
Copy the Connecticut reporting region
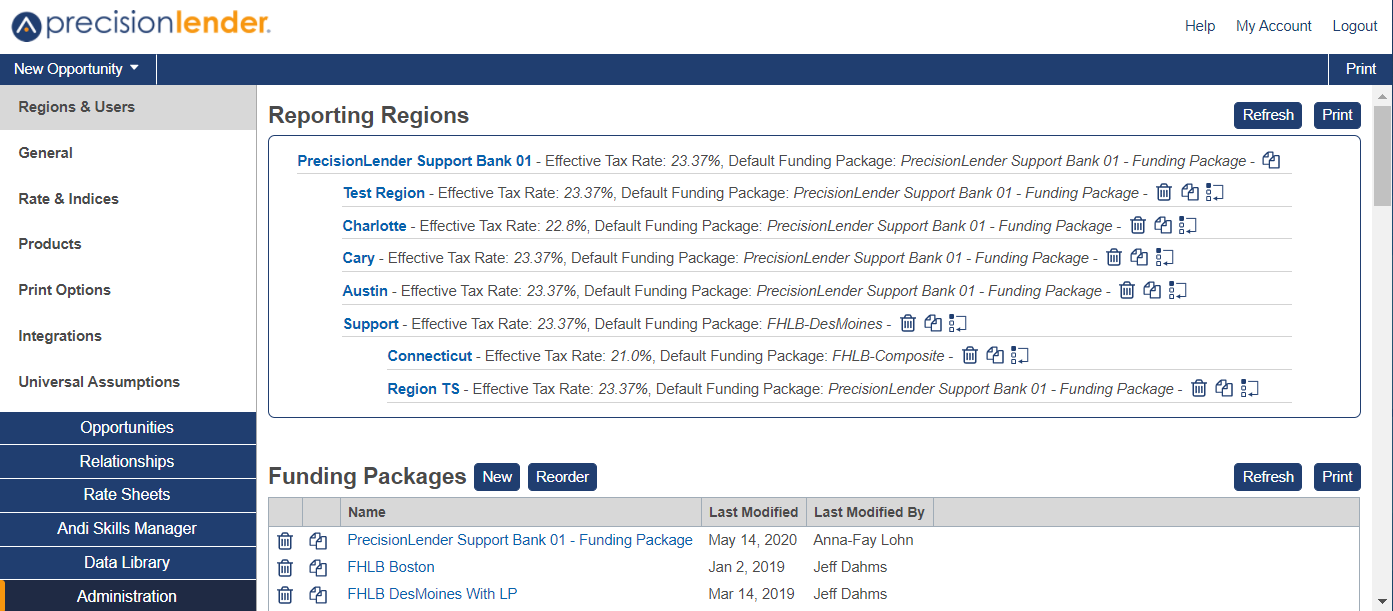click(x=995, y=355)
